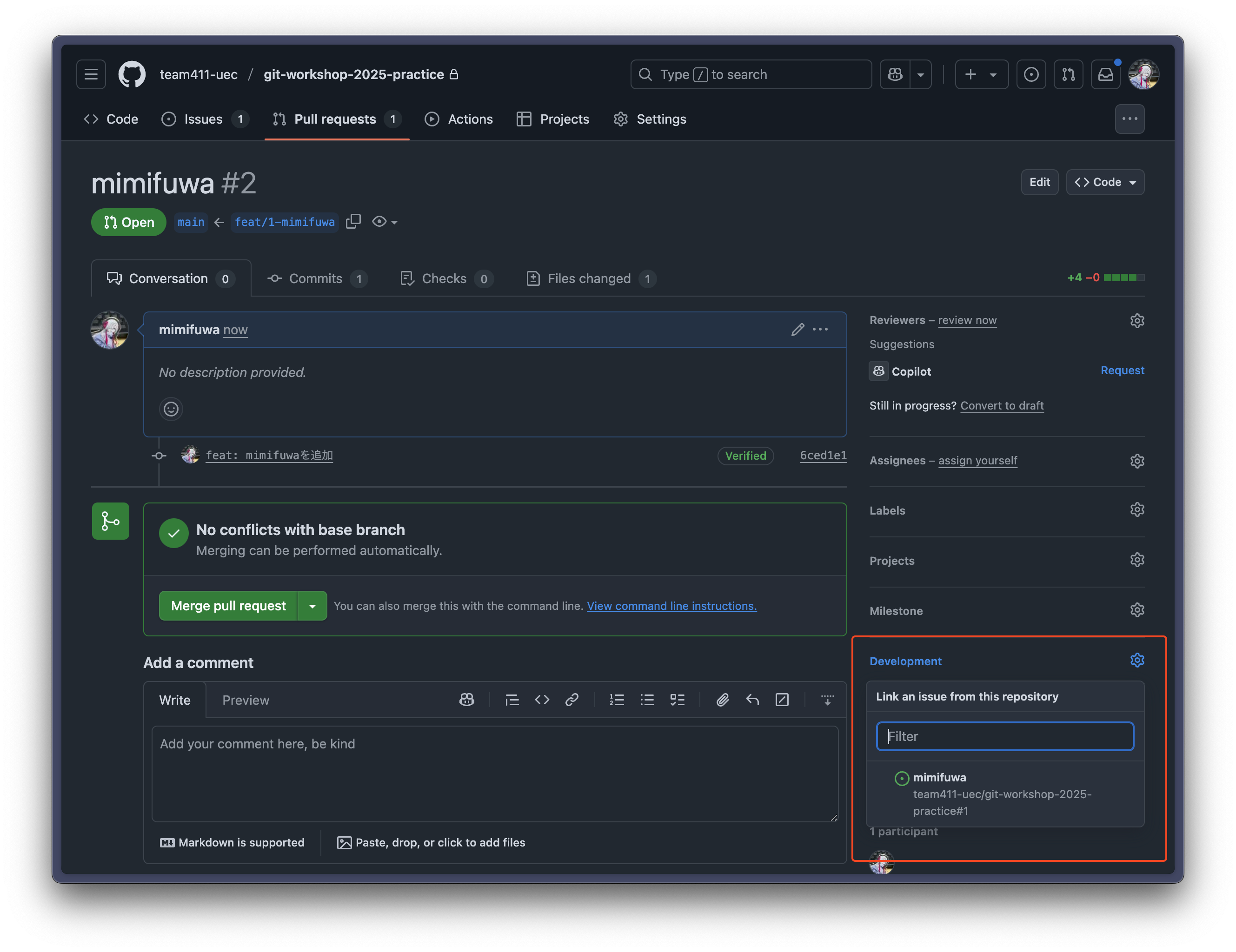Image resolution: width=1236 pixels, height=952 pixels.
Task: Insert saved reply arrow icon
Action: 752,700
